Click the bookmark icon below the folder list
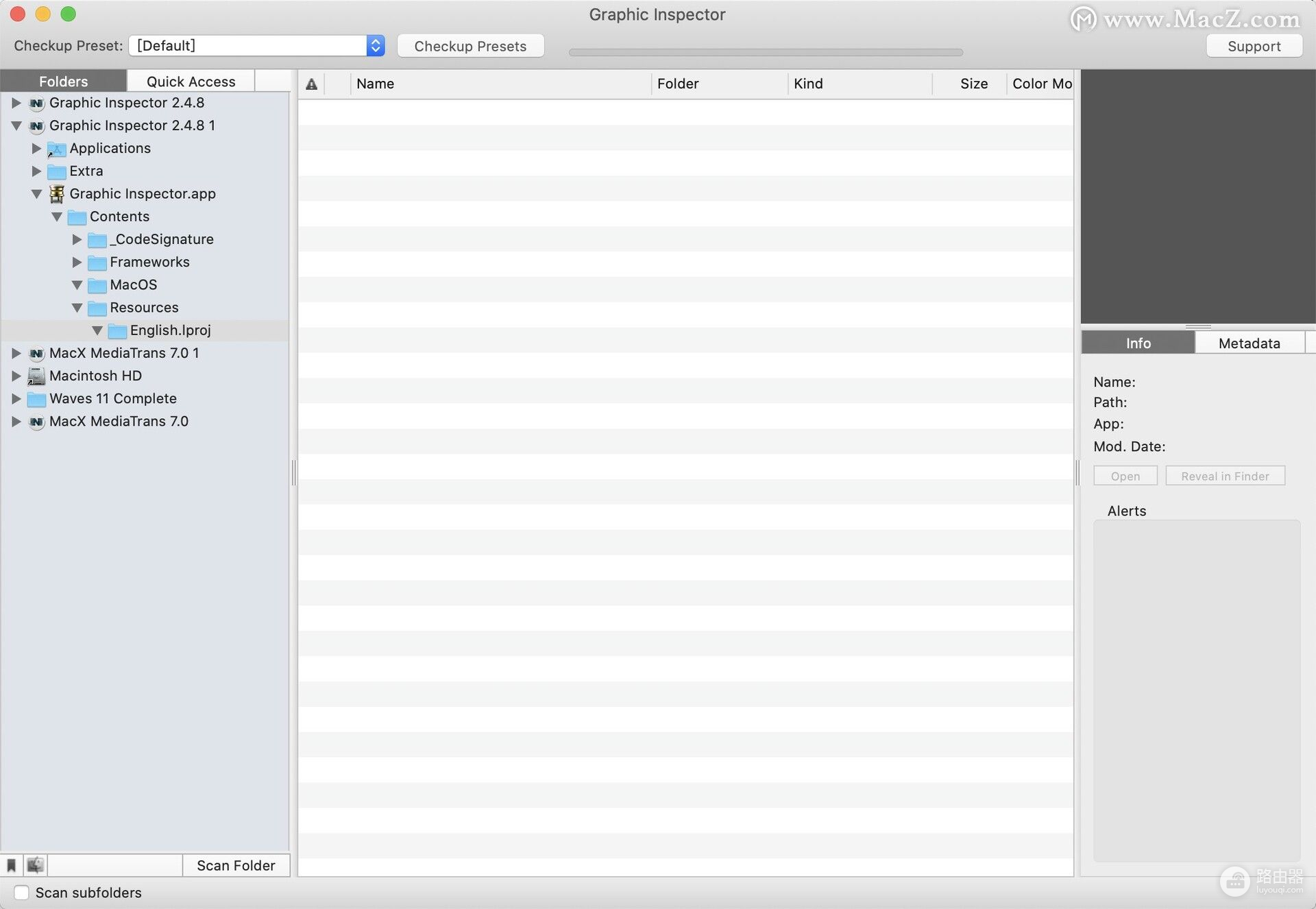Screen dimensions: 1316x909 [12, 866]
